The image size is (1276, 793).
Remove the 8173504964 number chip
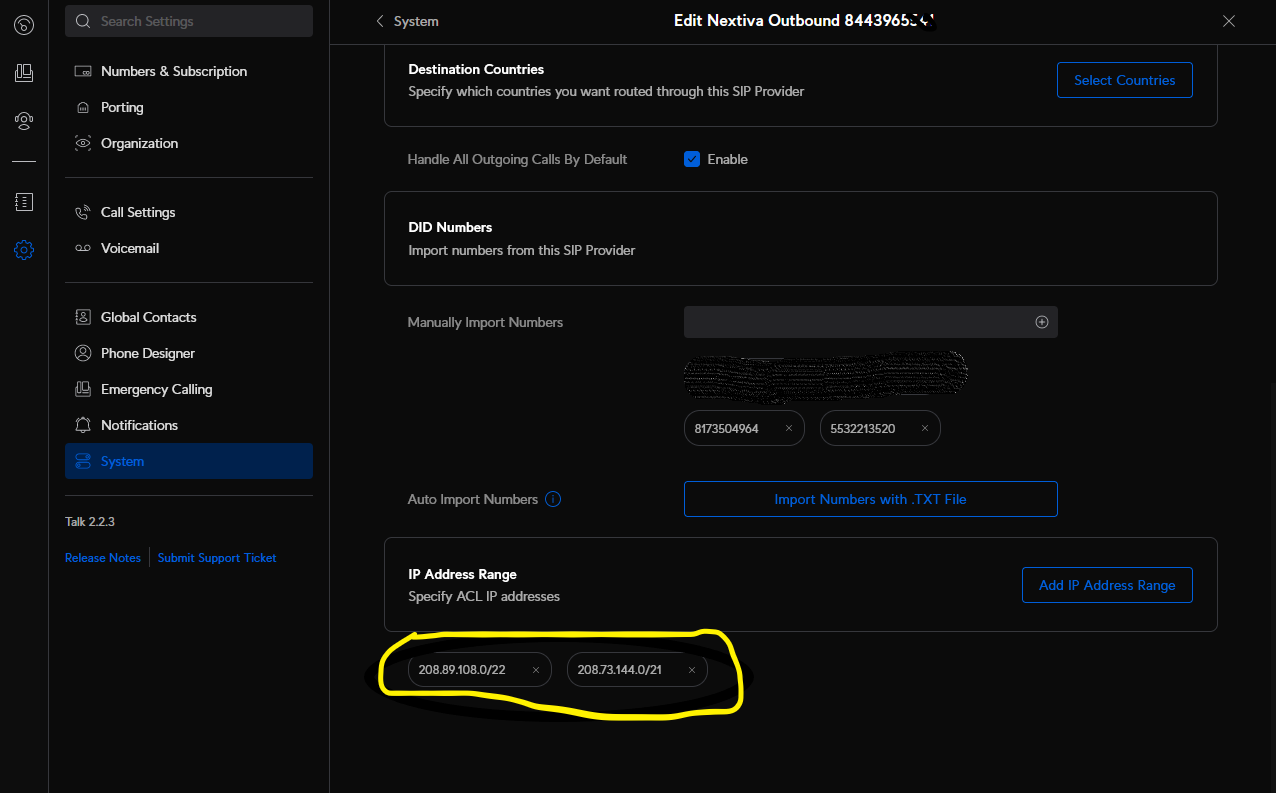(x=788, y=429)
